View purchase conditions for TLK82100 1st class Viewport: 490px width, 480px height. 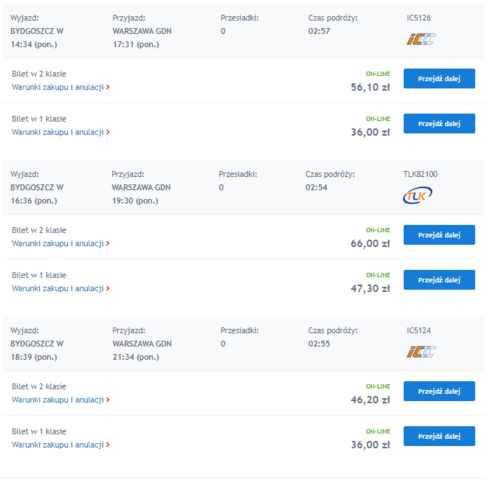tap(58, 289)
